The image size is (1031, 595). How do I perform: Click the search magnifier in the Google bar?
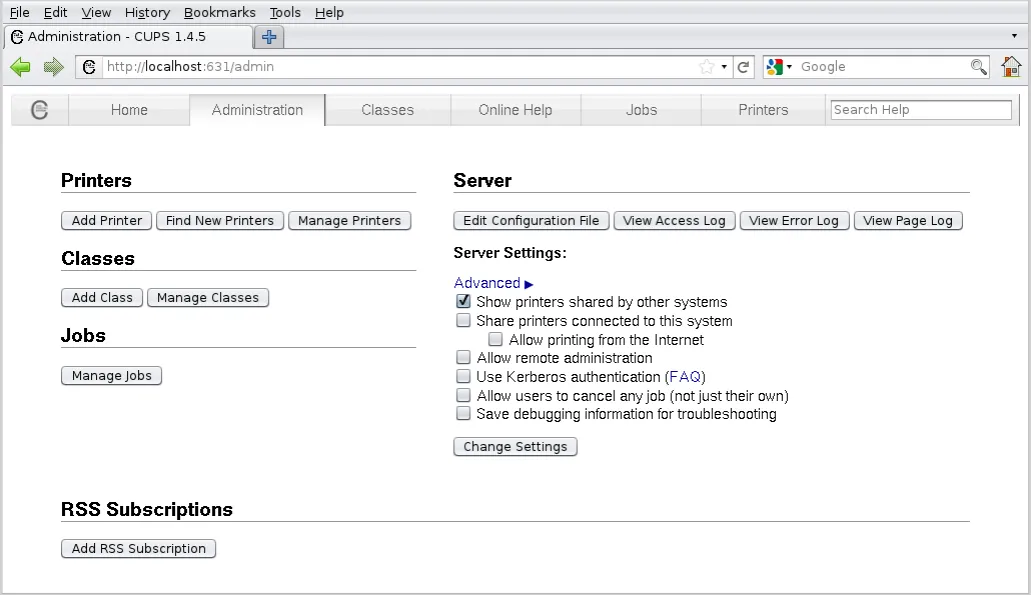coord(978,66)
